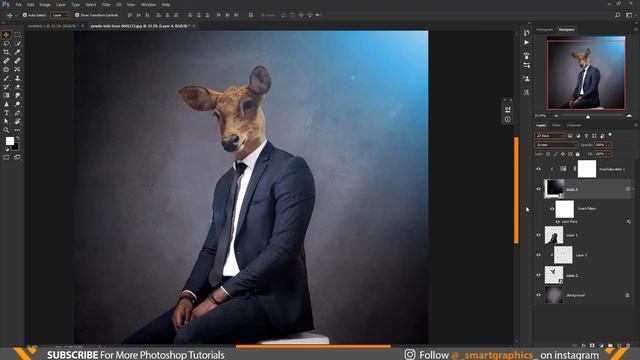Open the Filter menu
The height and width of the screenshot is (360, 640).
(x=106, y=4)
